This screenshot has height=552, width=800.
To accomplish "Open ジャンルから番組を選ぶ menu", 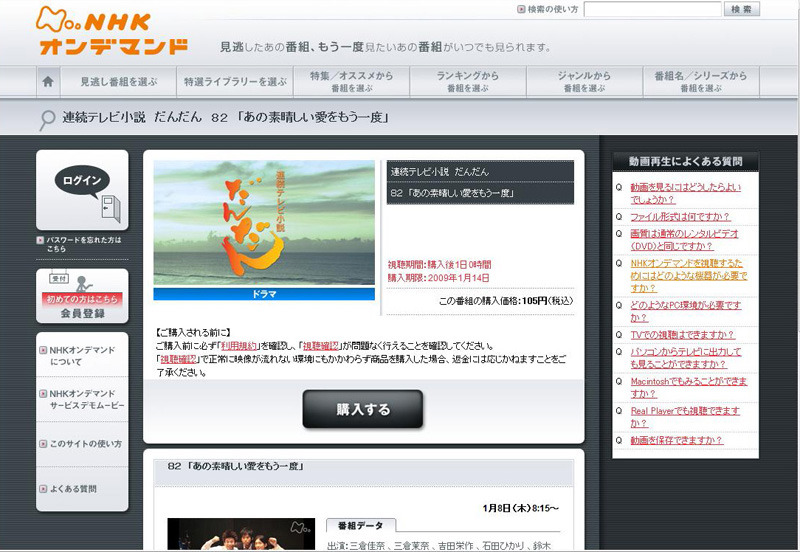I will coord(584,82).
